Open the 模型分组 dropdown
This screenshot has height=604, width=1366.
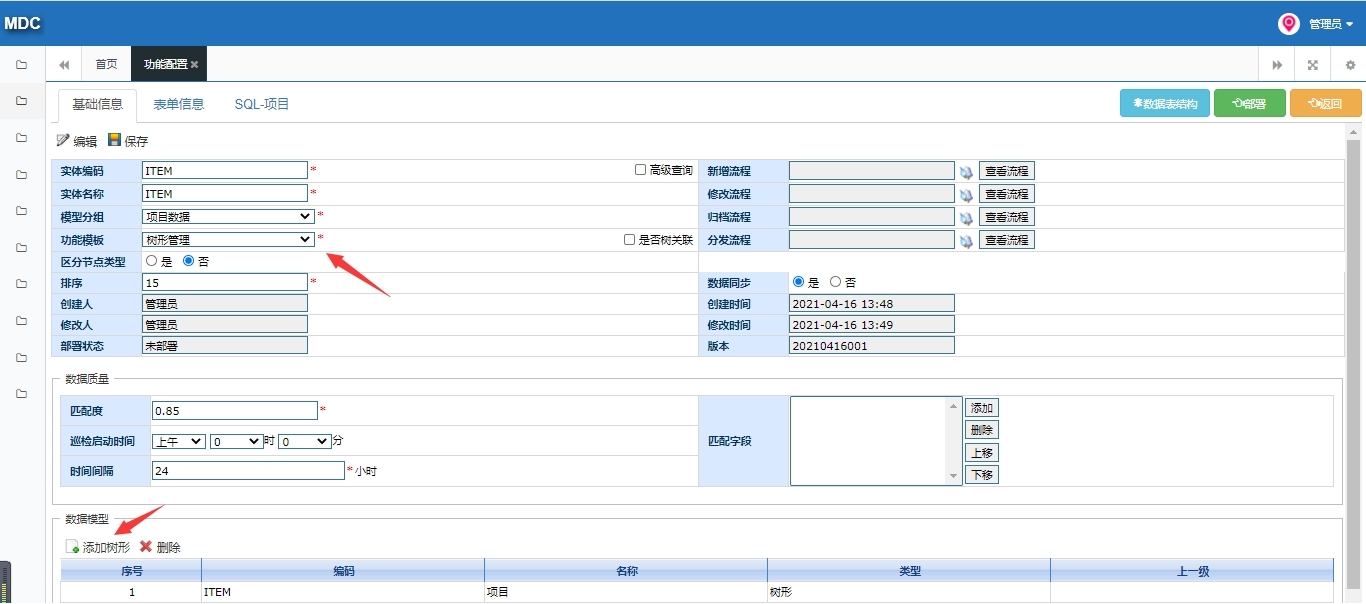(x=228, y=216)
